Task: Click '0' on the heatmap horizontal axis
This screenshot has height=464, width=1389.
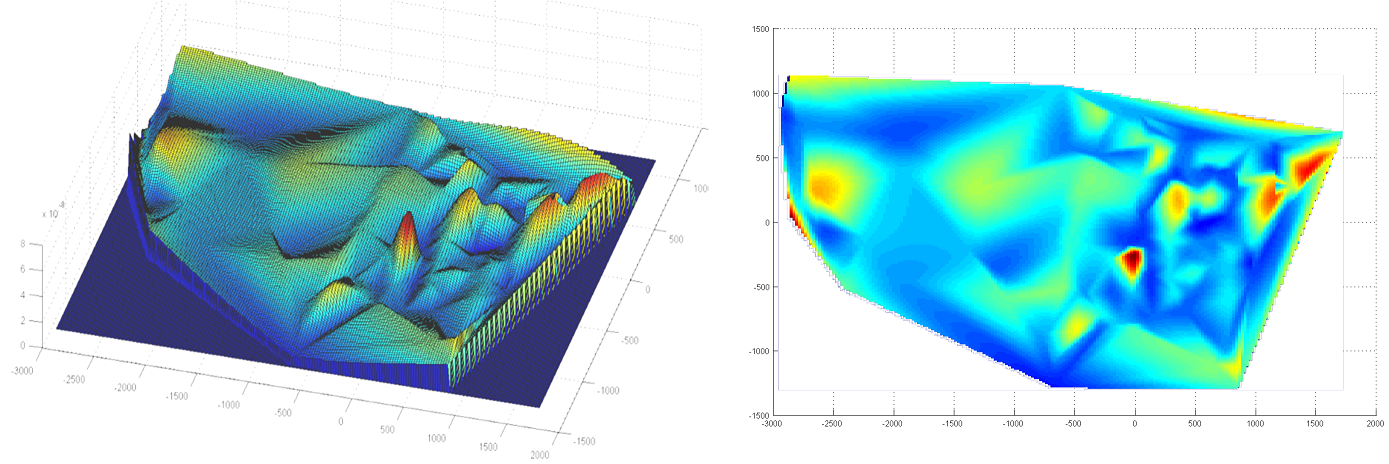Action: tap(1135, 422)
